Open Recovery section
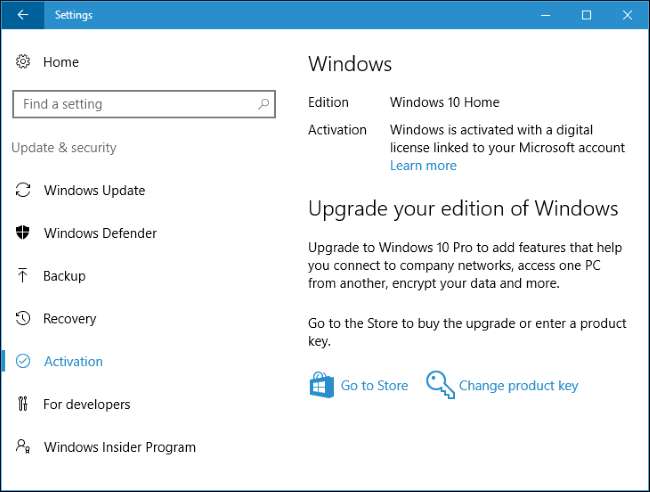650x492 pixels. 70,319
